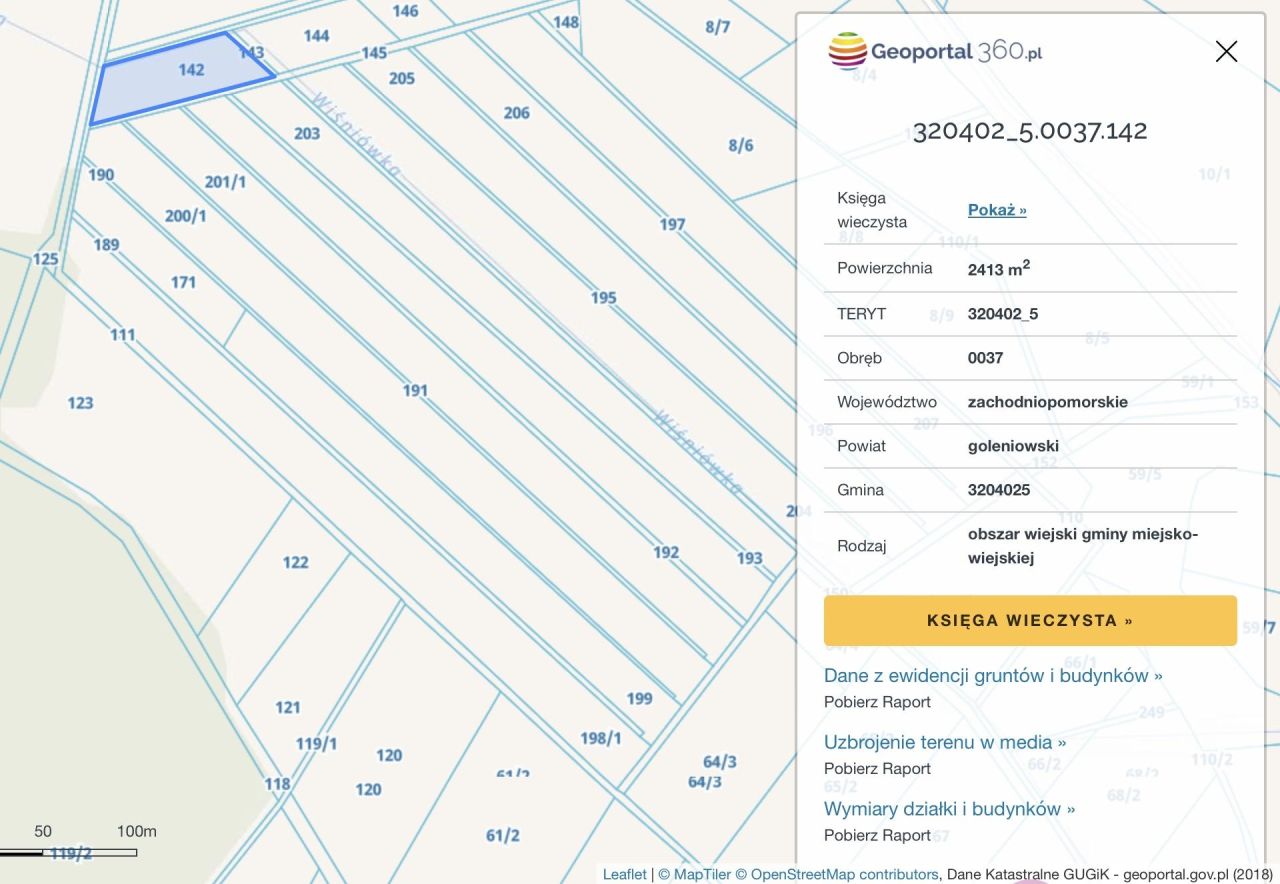Click parcel 144 on the map
This screenshot has width=1280, height=884.
pyautogui.click(x=316, y=36)
